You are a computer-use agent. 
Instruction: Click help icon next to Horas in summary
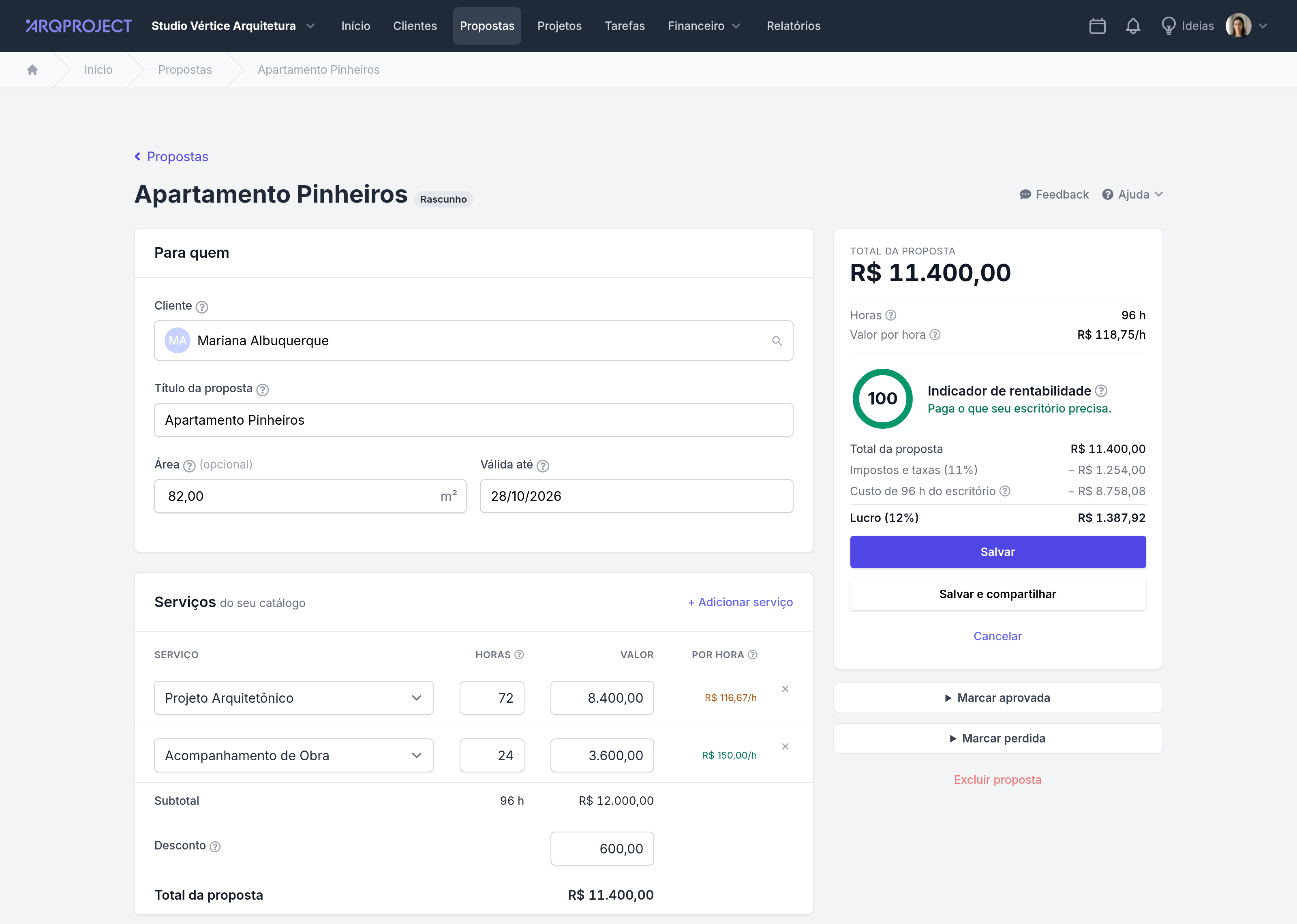[891, 315]
